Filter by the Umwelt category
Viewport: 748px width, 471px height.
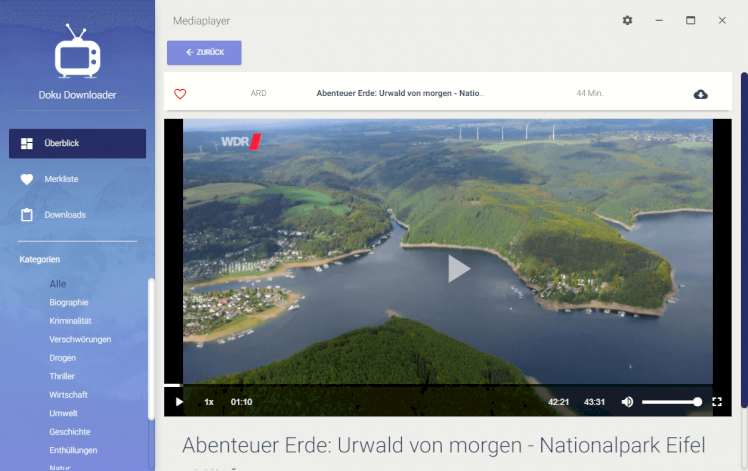point(63,413)
